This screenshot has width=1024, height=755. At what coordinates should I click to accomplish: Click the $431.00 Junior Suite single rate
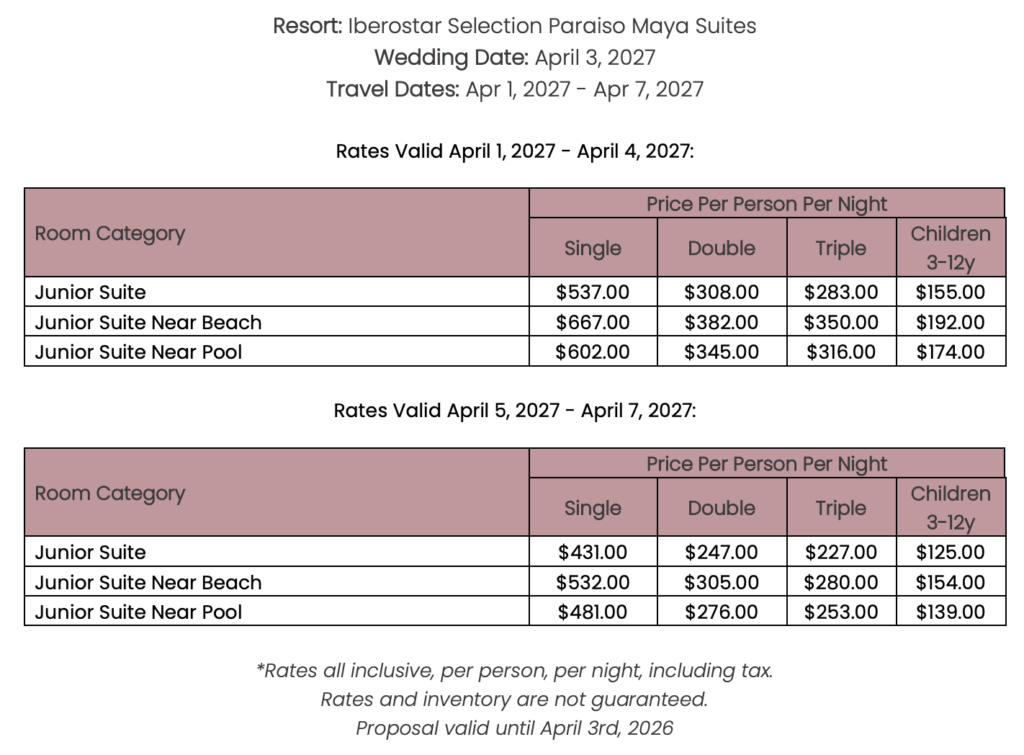click(x=593, y=552)
